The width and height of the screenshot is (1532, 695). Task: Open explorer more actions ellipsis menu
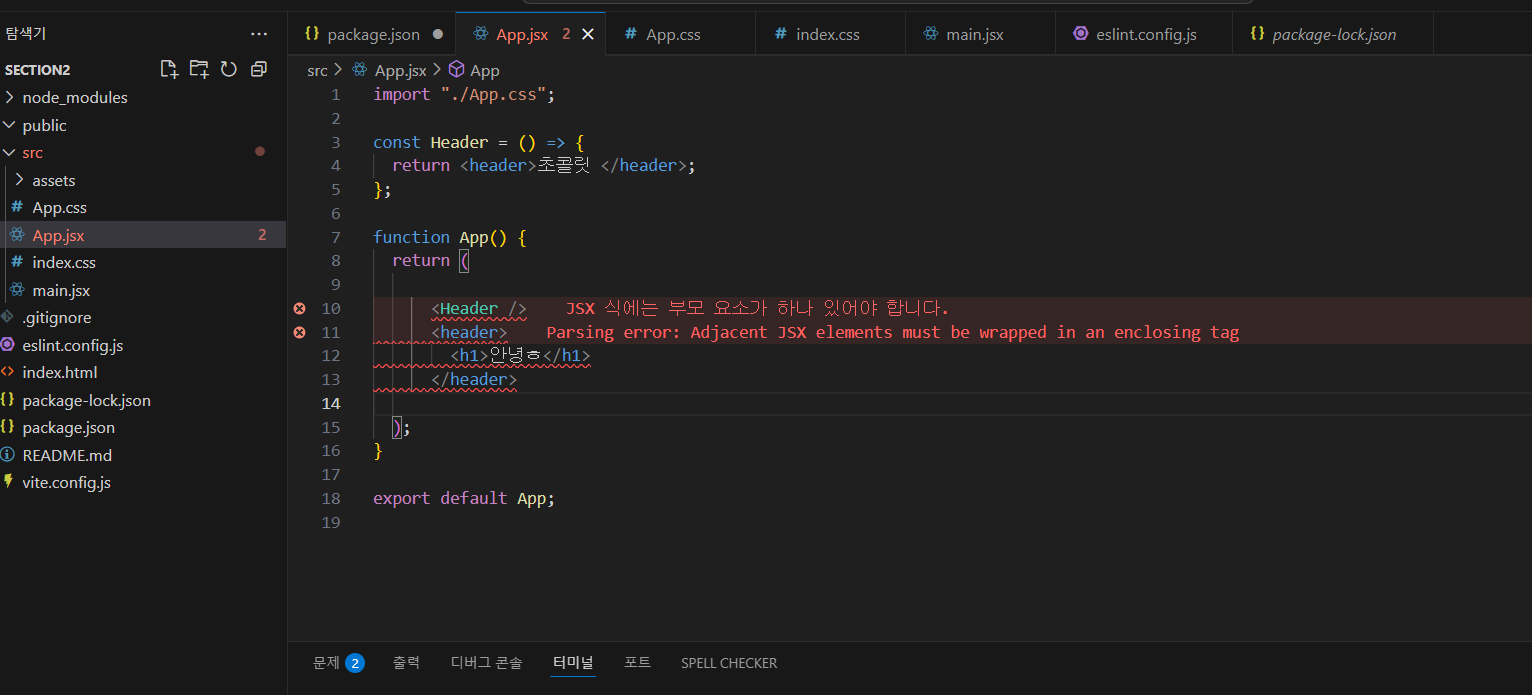[259, 33]
